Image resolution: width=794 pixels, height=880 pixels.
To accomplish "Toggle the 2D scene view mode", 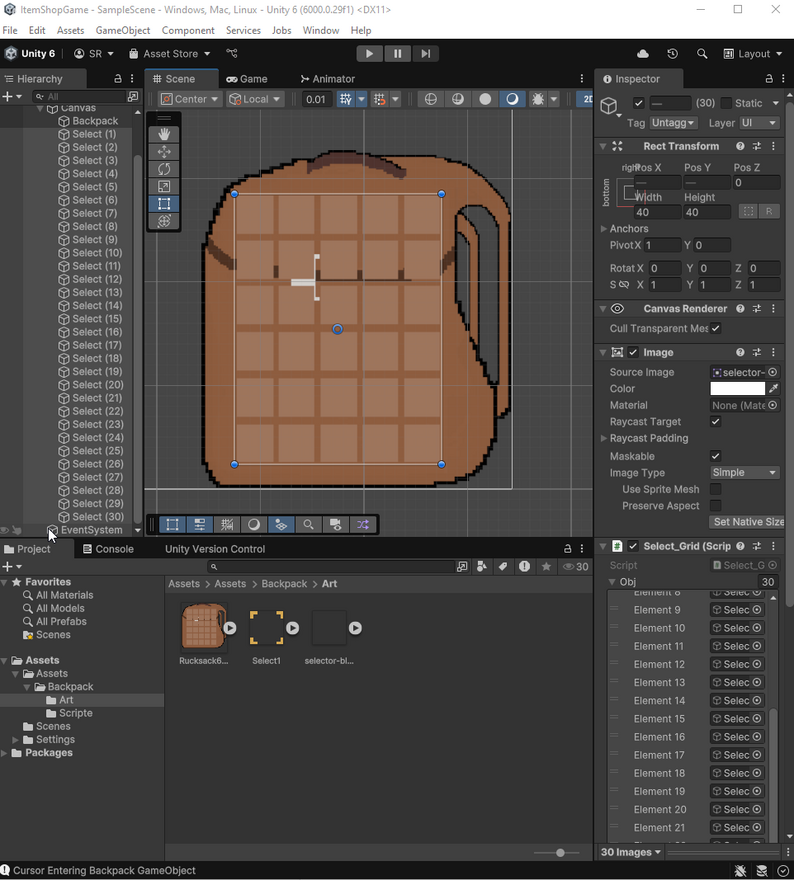I will coord(586,99).
